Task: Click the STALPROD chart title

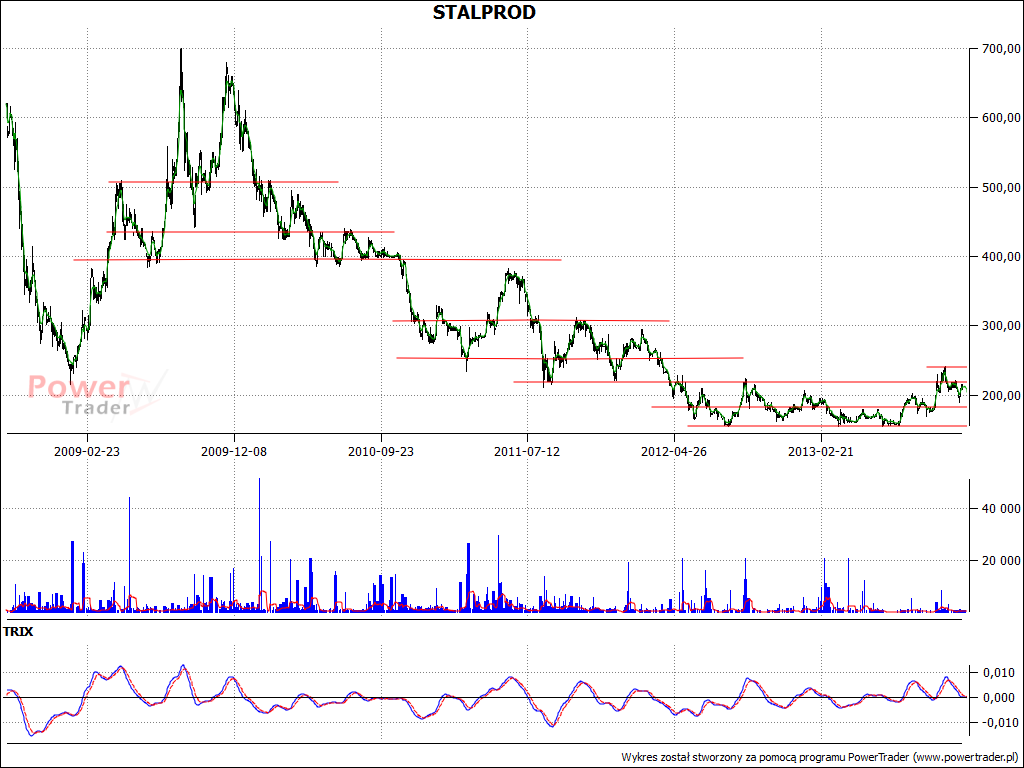Action: click(x=484, y=12)
